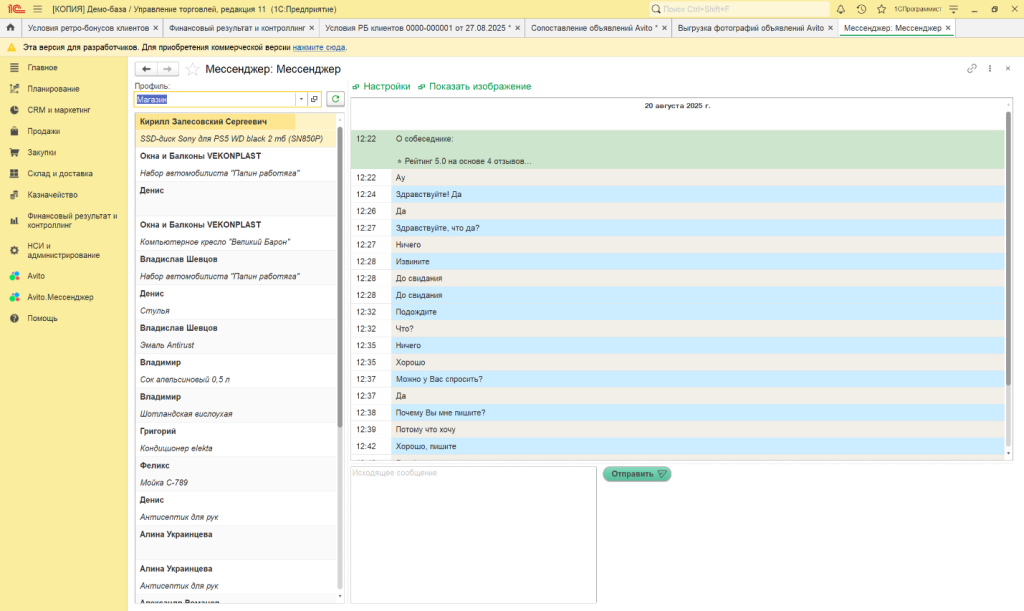
Task: Close the Выгрузка фотографий объявлений Avito tab
Action: pyautogui.click(x=830, y=28)
